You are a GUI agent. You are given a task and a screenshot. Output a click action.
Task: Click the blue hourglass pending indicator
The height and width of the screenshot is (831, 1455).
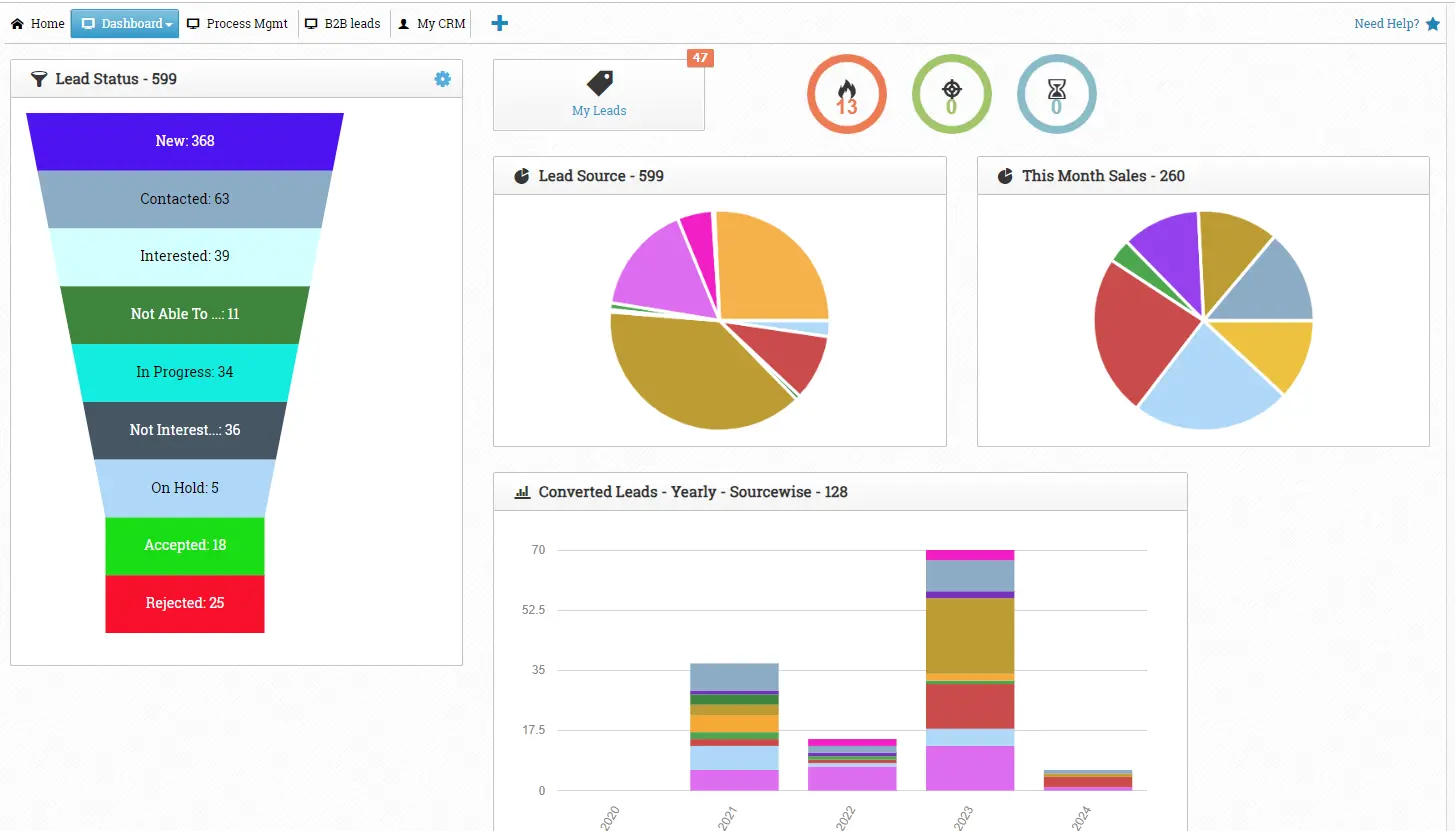click(x=1057, y=93)
